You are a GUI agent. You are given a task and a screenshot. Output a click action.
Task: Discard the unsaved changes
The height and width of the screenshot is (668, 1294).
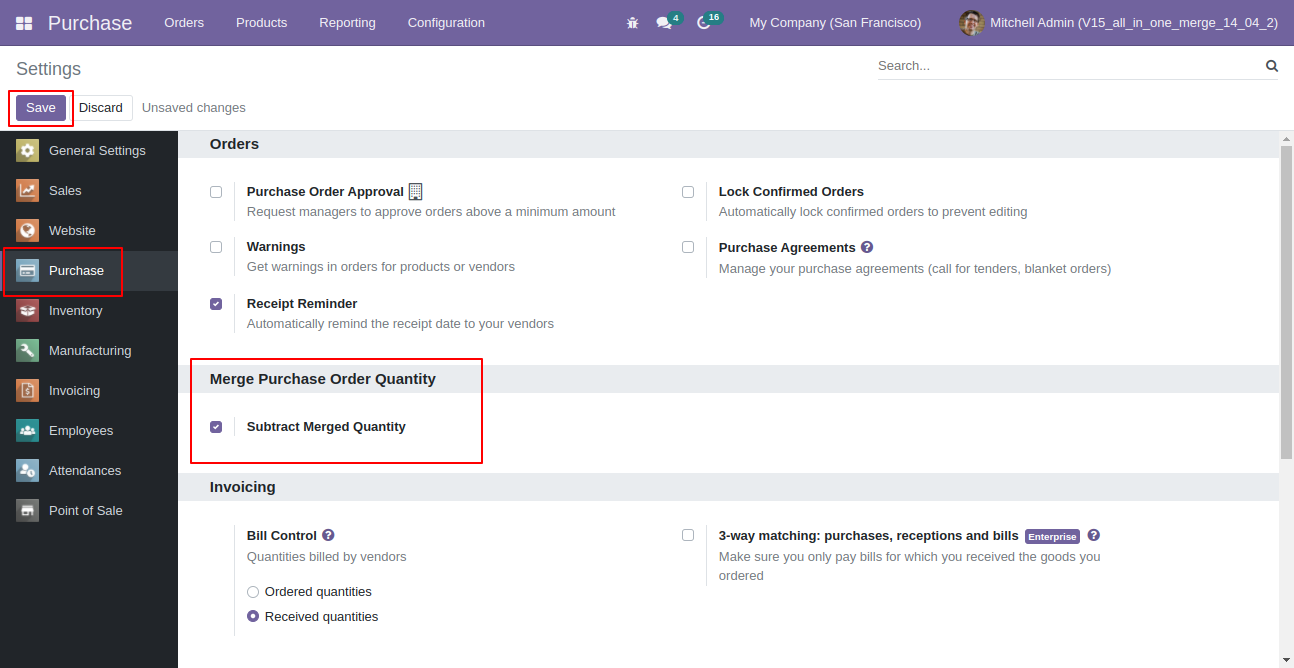tap(101, 108)
